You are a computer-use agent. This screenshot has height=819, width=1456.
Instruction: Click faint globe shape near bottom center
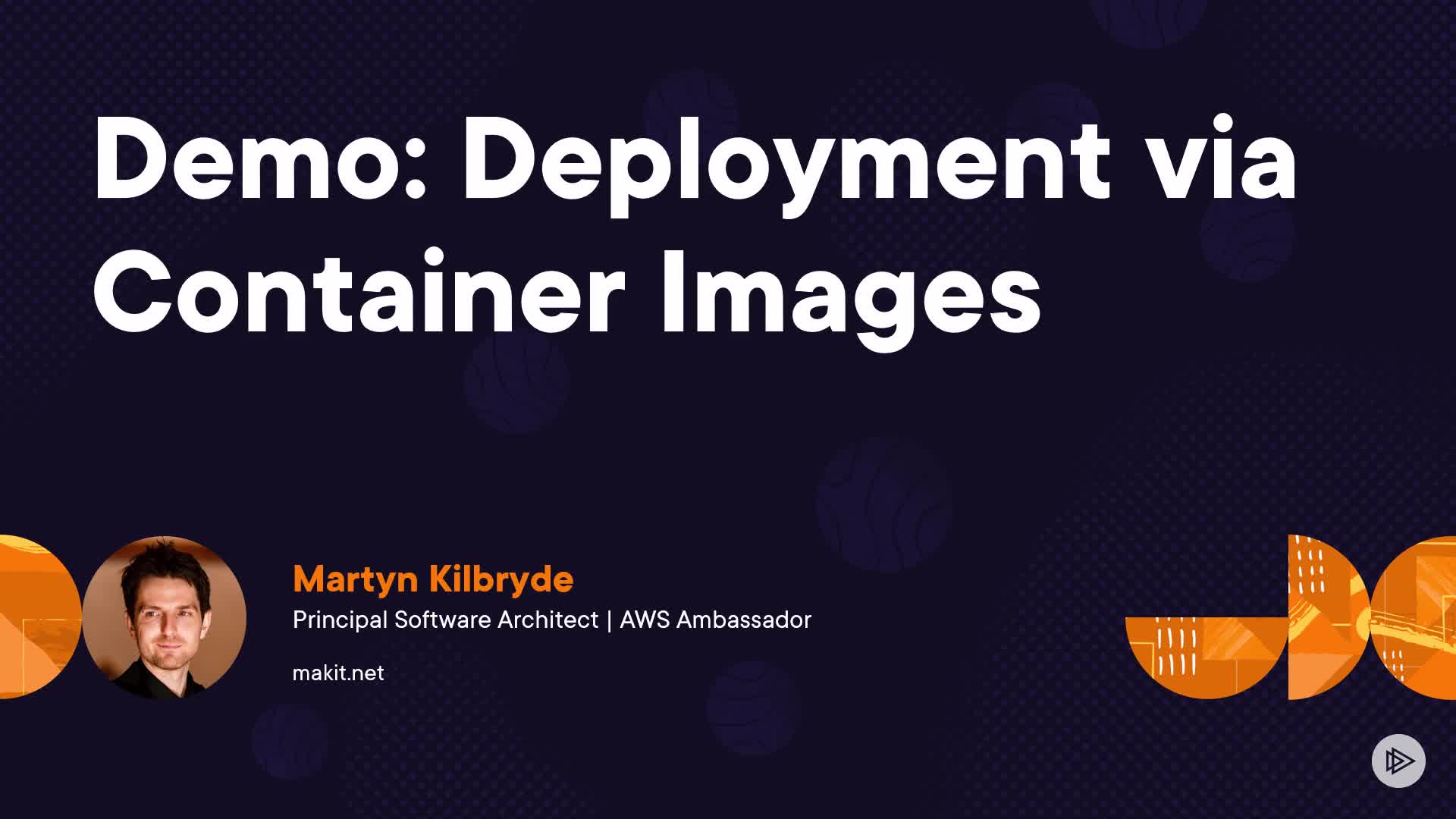(752, 707)
